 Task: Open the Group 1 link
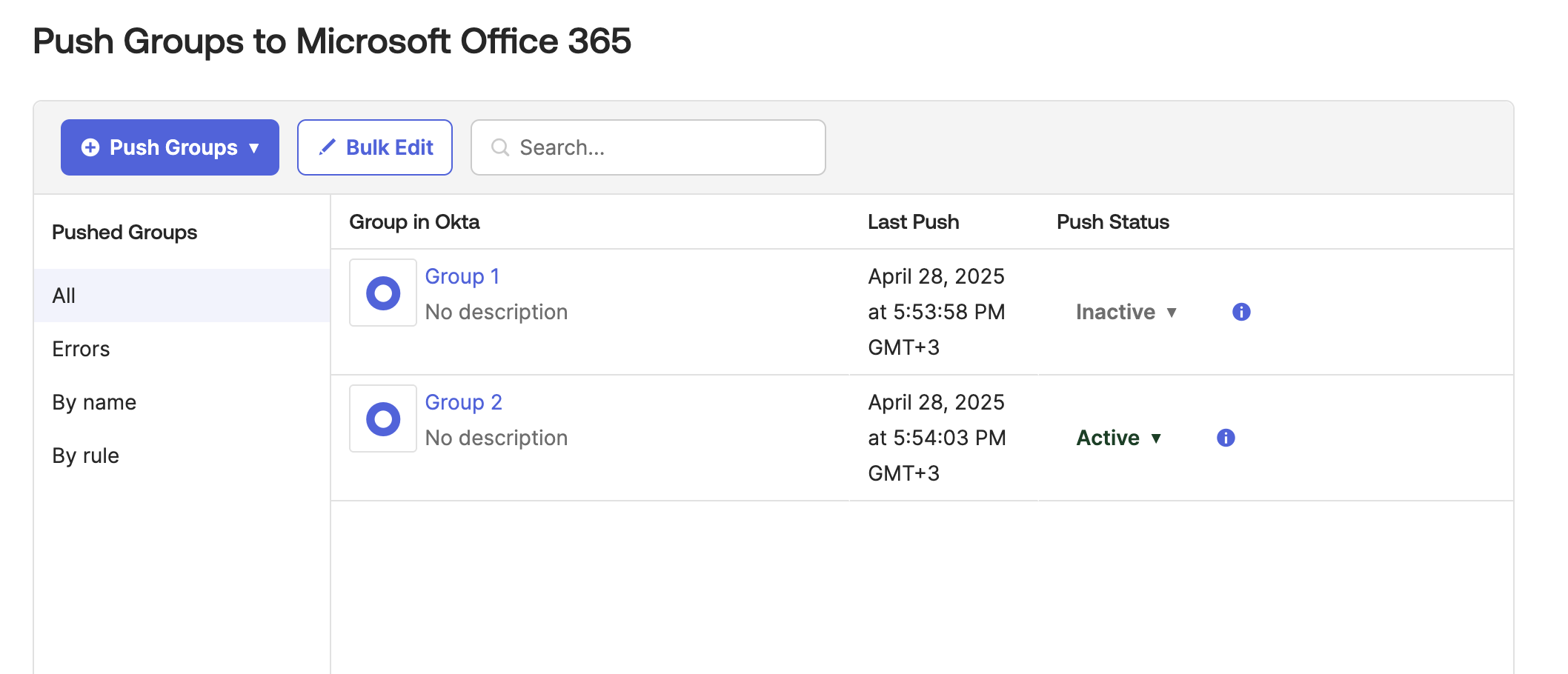click(462, 276)
